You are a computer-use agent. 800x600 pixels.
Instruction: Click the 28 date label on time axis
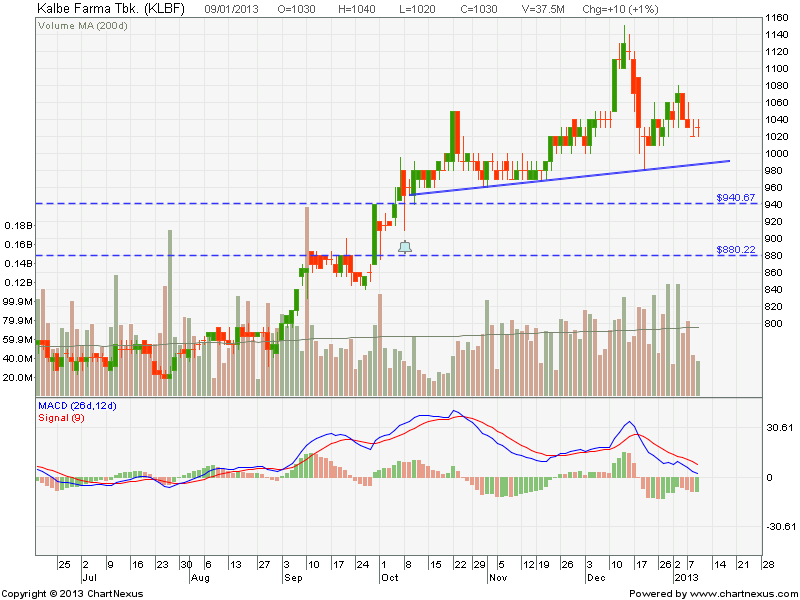pos(767,565)
